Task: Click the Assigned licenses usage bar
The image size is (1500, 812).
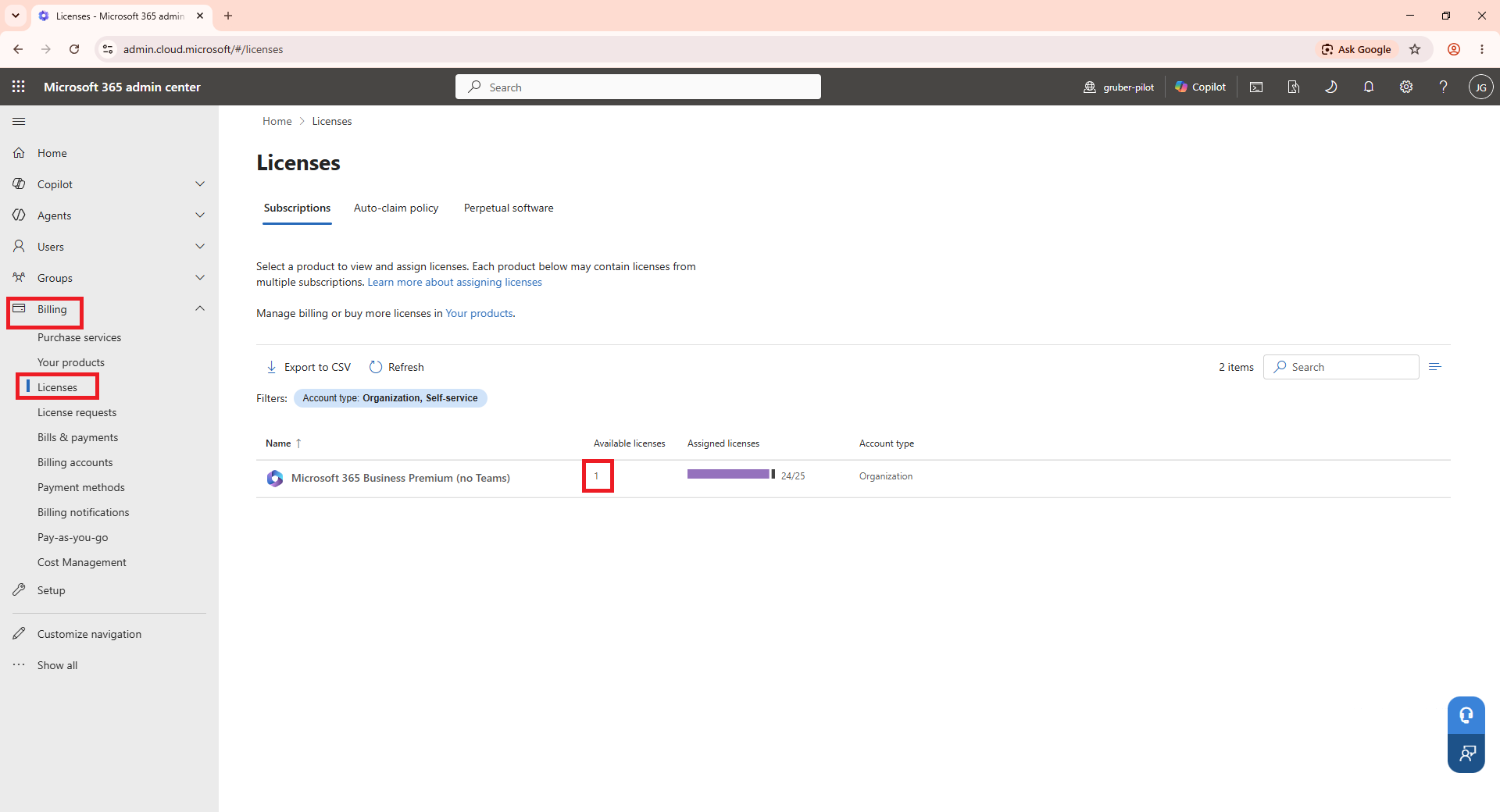Action: point(731,475)
